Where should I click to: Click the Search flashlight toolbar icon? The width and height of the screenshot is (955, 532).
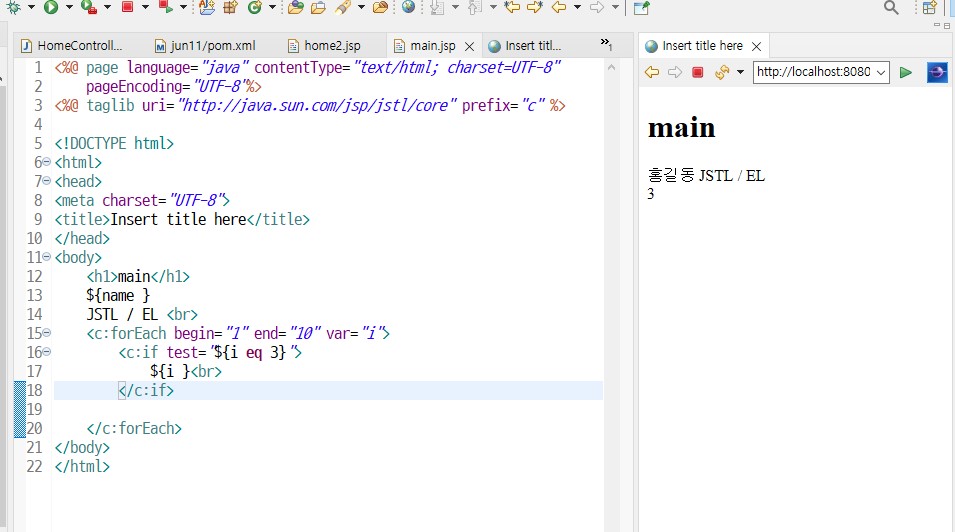click(343, 7)
